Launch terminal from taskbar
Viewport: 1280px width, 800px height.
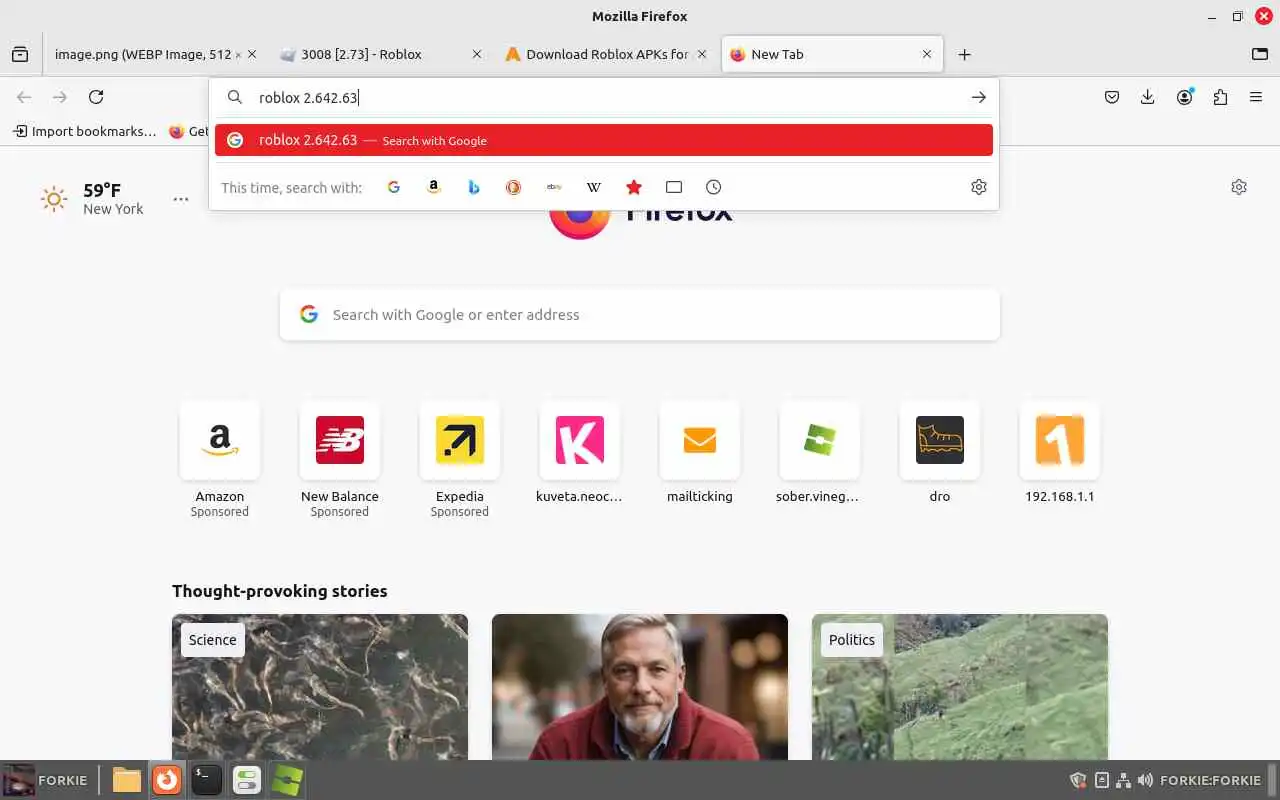pyautogui.click(x=207, y=780)
